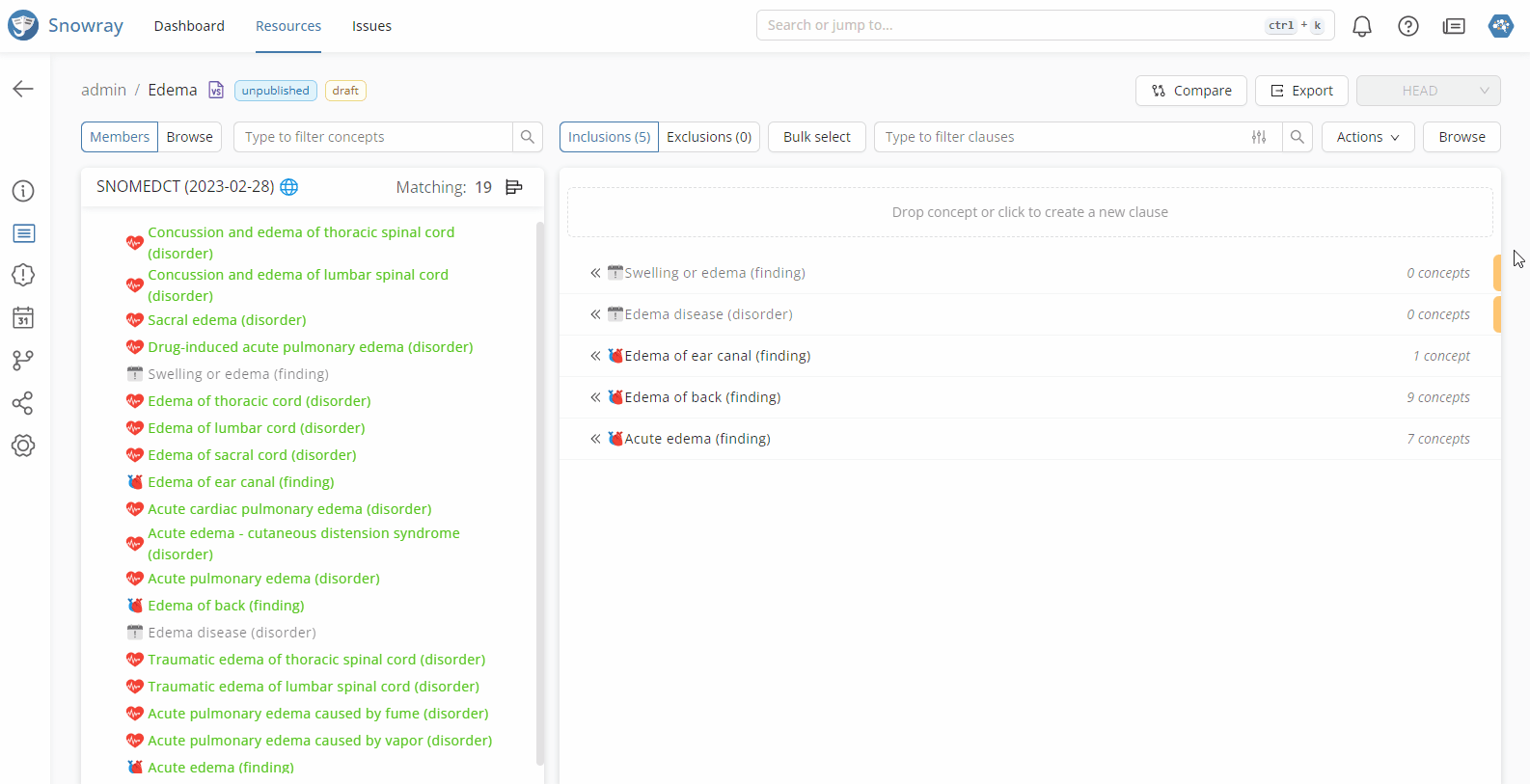The height and width of the screenshot is (784, 1530).
Task: Click the Compare button
Action: coord(1190,91)
